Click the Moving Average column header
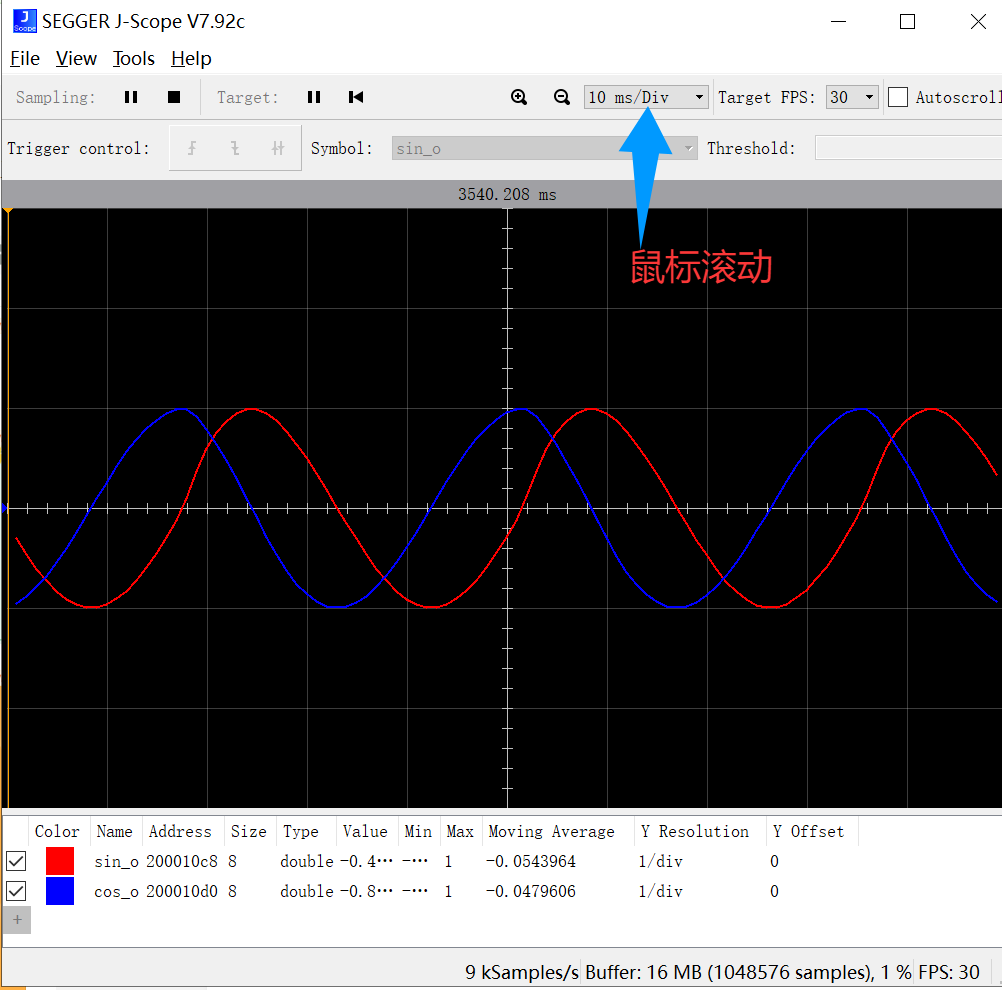Screen dimensions: 1002x990 point(552,831)
